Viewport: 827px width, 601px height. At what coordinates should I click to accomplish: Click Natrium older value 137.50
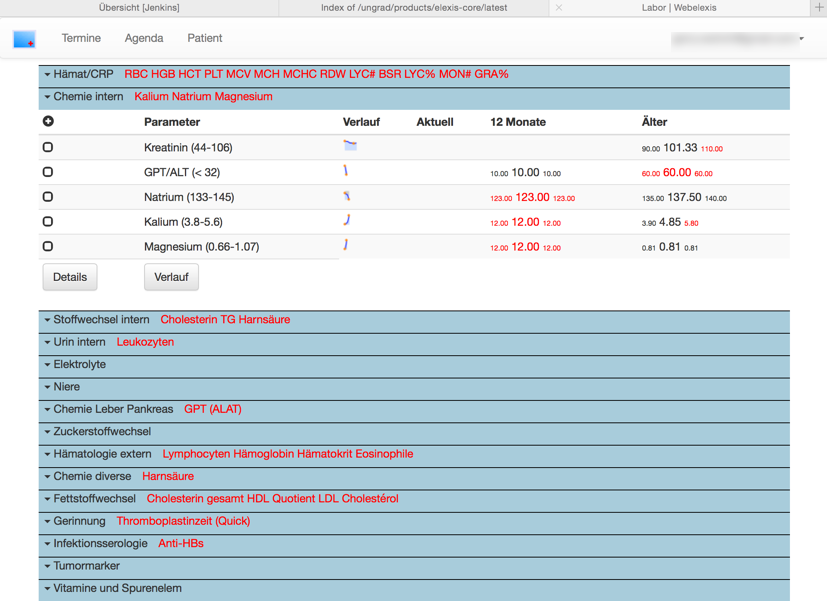685,197
